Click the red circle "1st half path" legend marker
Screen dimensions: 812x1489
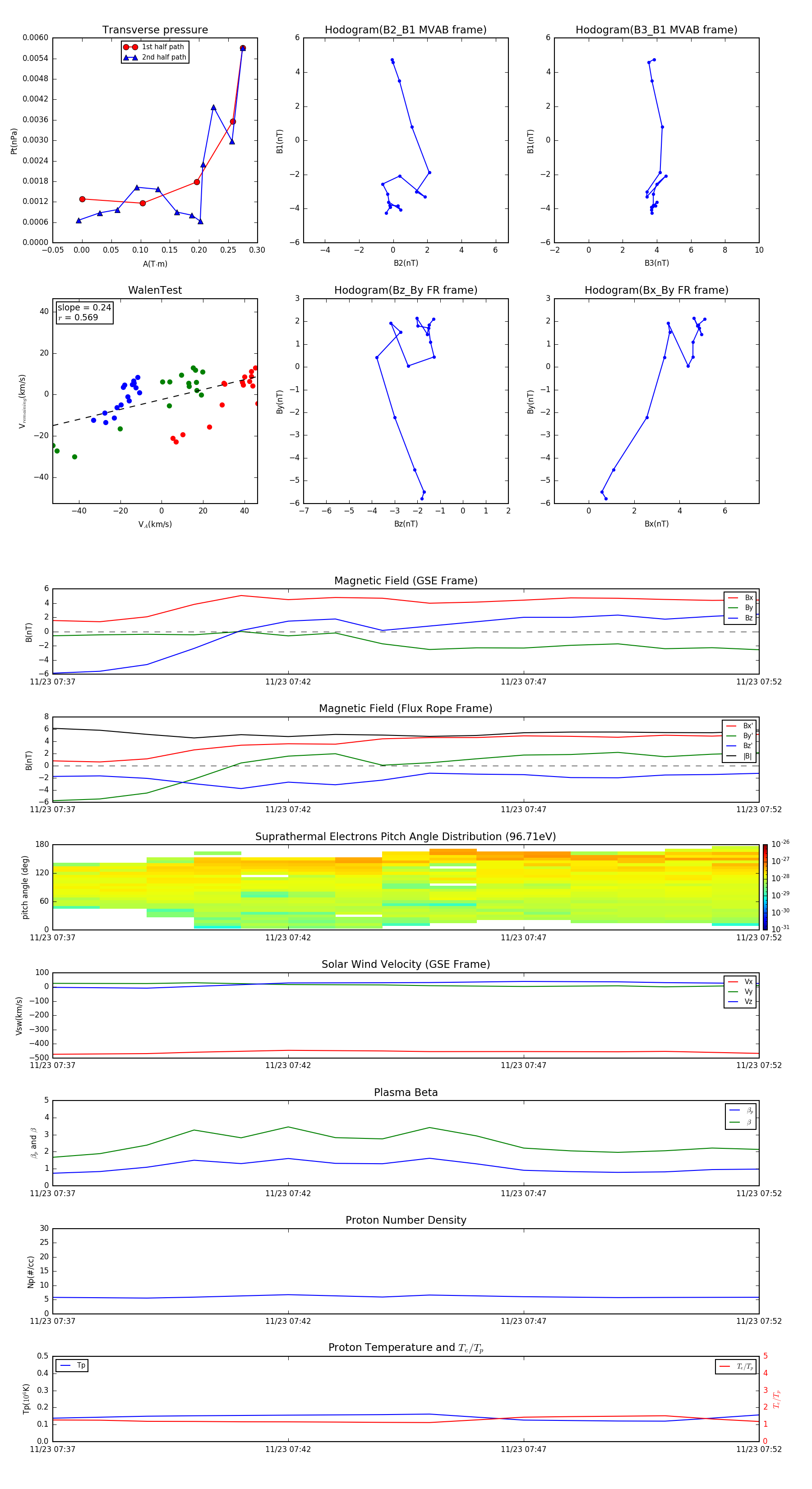tap(131, 47)
